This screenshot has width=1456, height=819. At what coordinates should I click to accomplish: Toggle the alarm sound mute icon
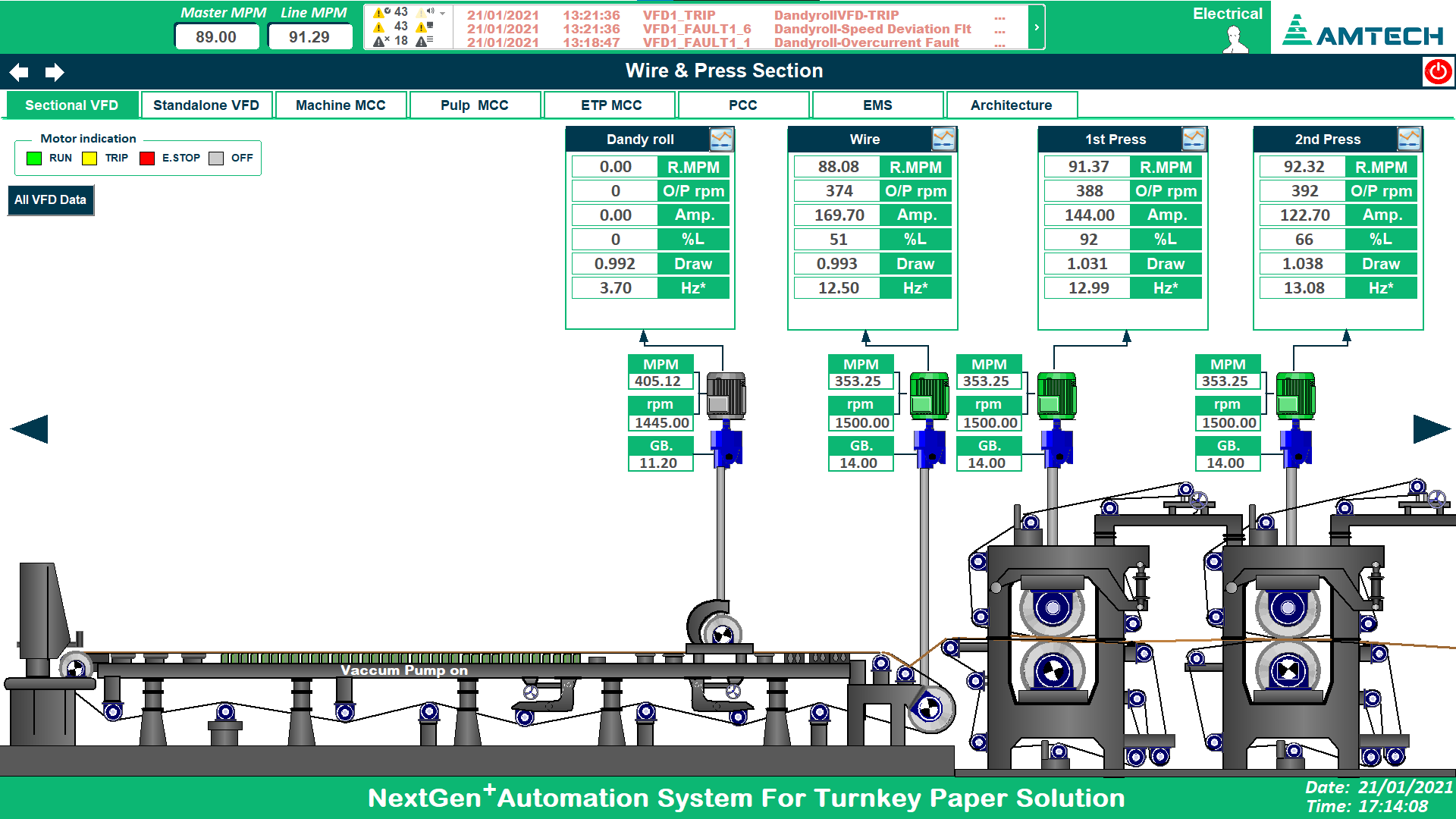click(x=426, y=12)
